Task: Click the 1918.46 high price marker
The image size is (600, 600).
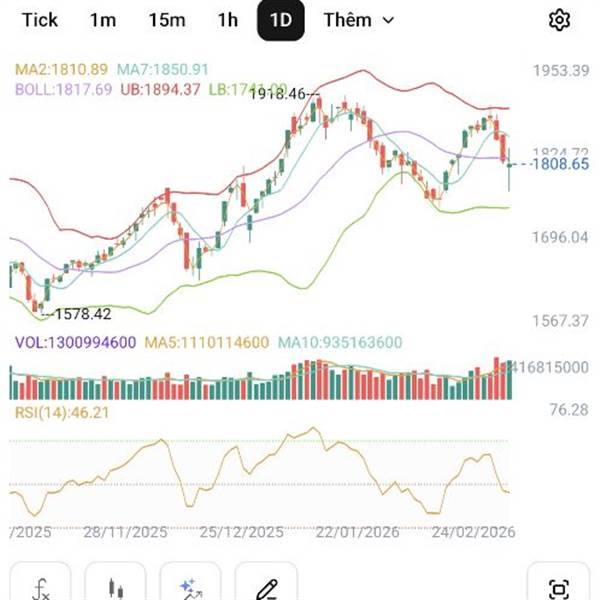Action: click(x=281, y=93)
